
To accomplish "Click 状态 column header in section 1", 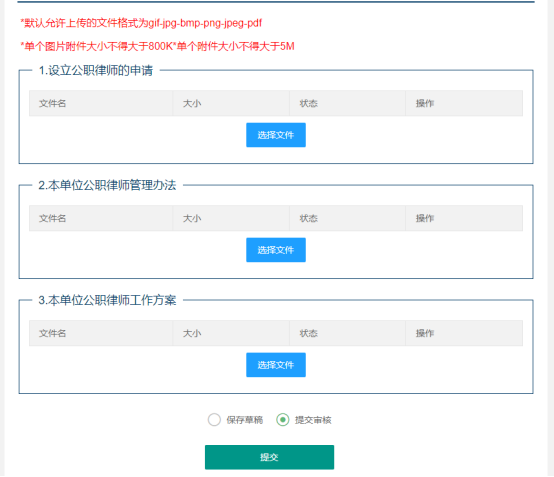I will point(308,104).
